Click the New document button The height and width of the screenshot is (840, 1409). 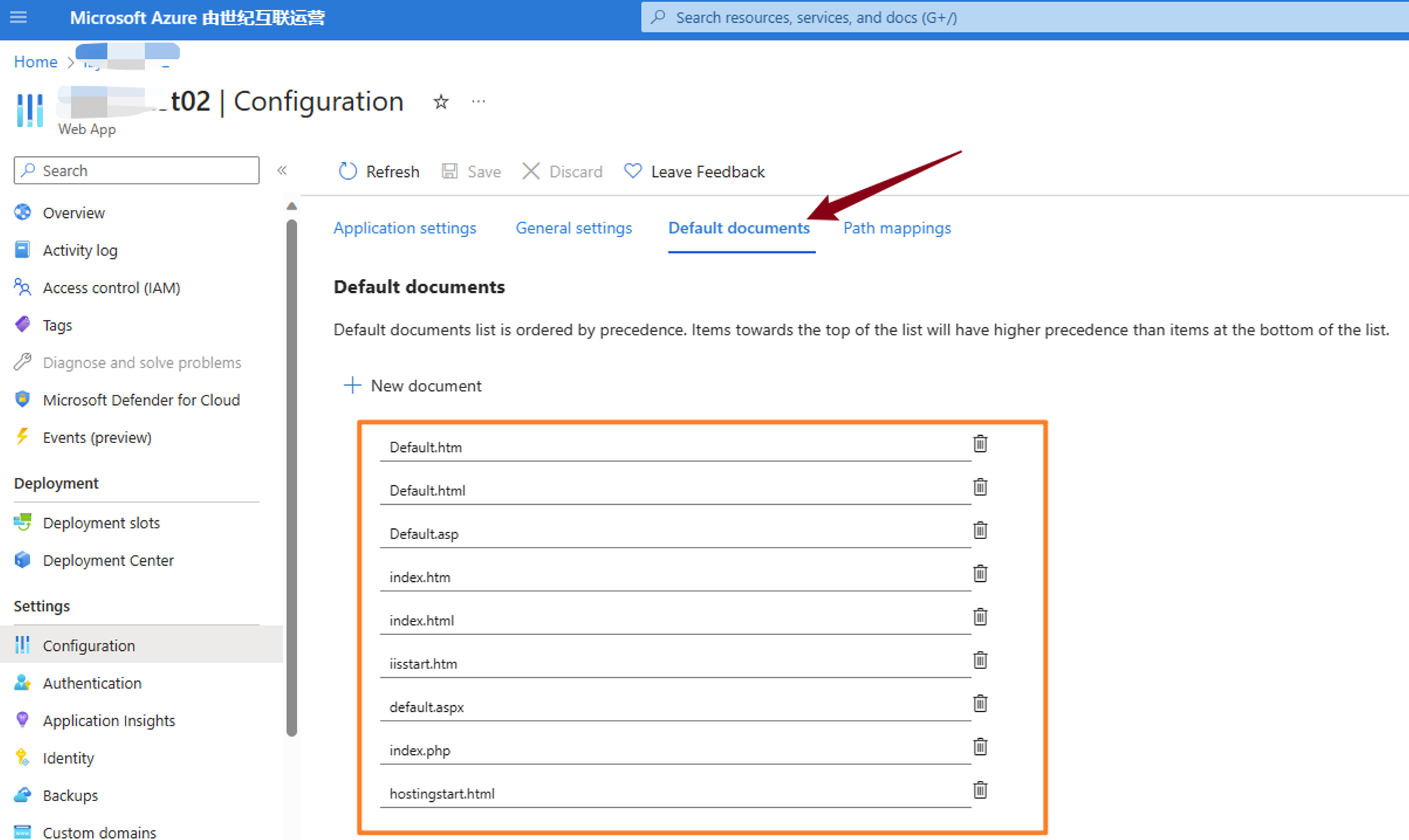point(412,385)
